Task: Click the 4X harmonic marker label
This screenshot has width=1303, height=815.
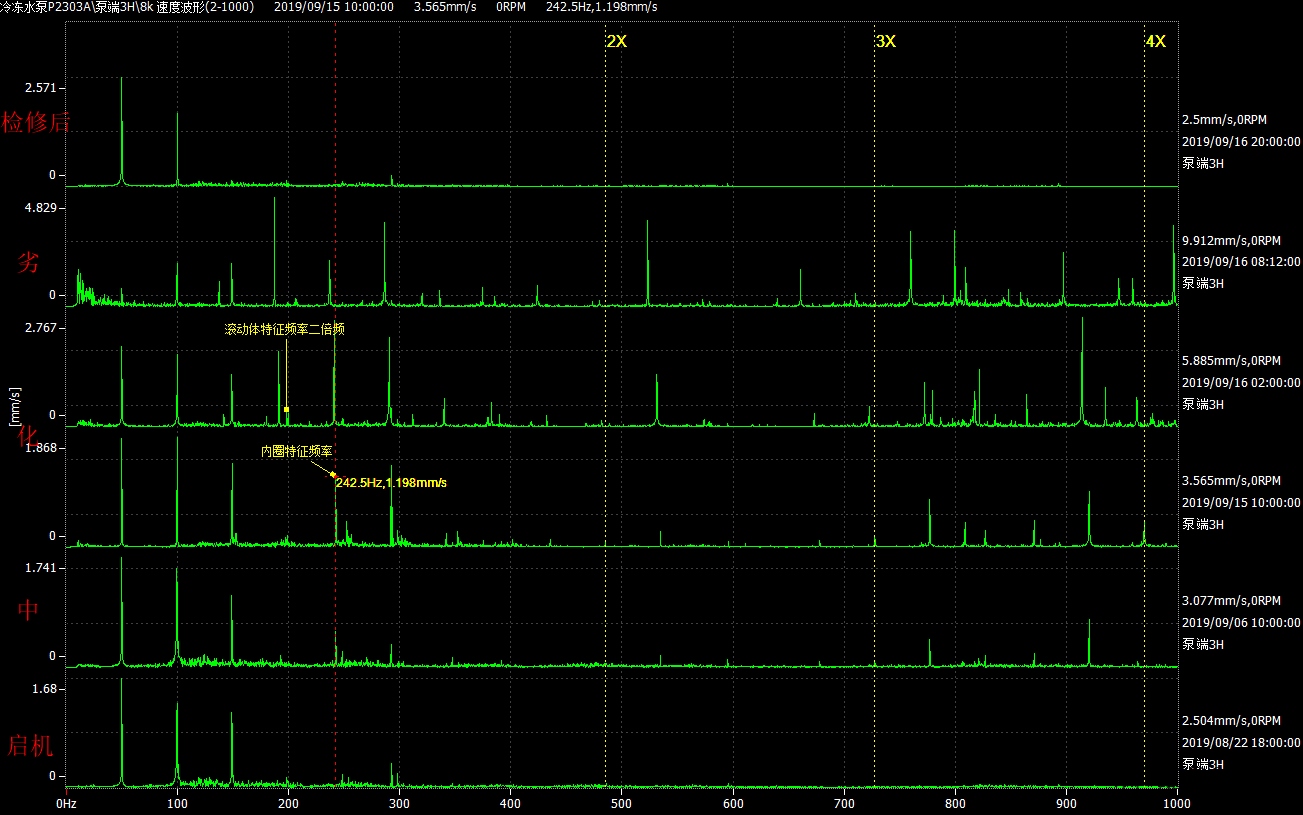Action: pos(1155,41)
